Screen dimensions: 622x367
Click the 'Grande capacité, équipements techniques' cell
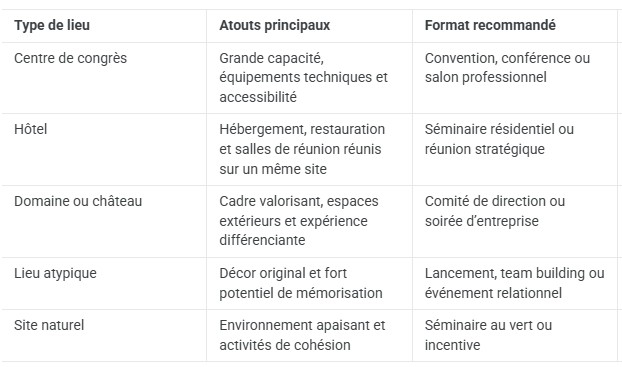[x=303, y=78]
